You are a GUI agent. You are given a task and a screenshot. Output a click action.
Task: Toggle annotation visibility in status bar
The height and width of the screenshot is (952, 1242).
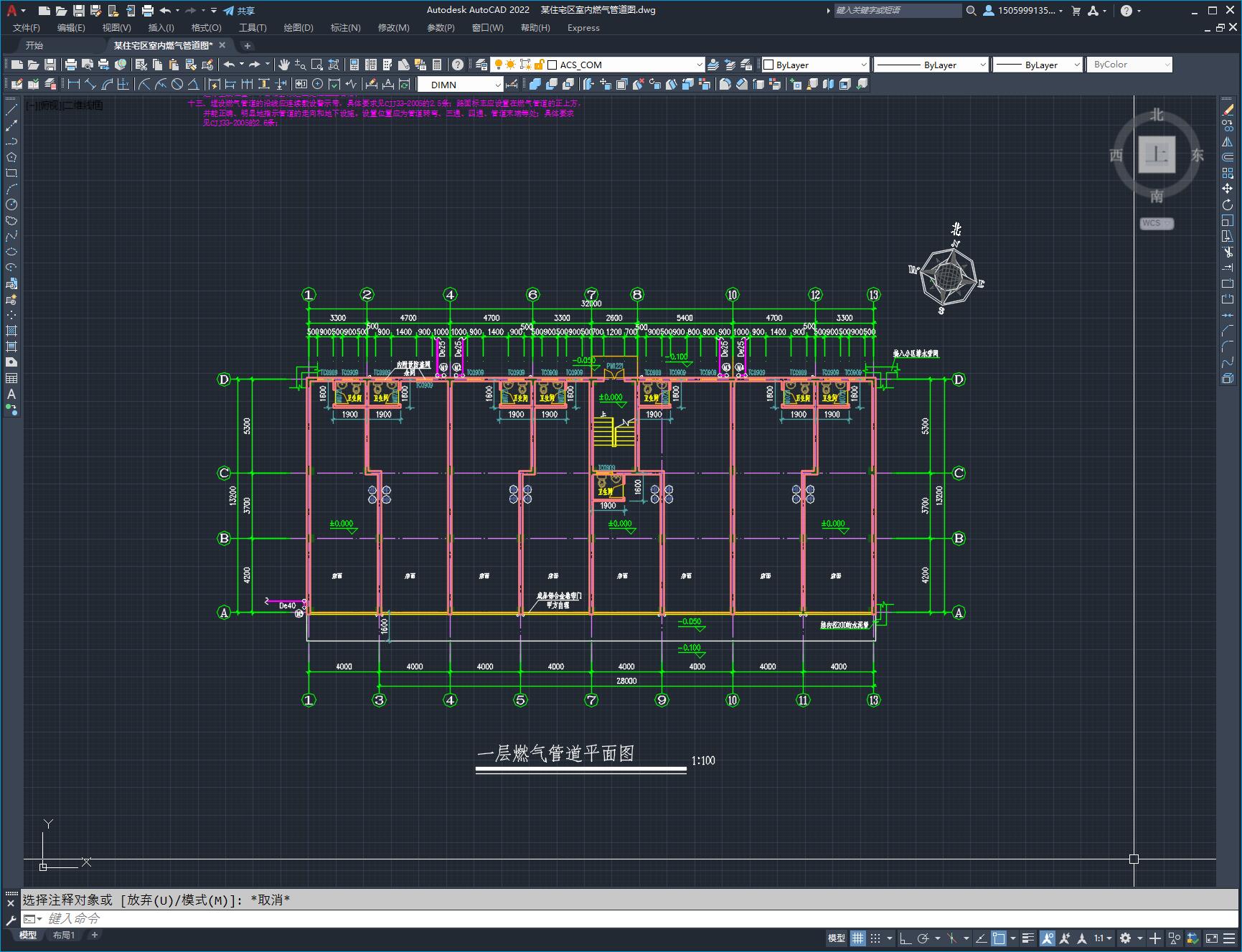point(1047,938)
